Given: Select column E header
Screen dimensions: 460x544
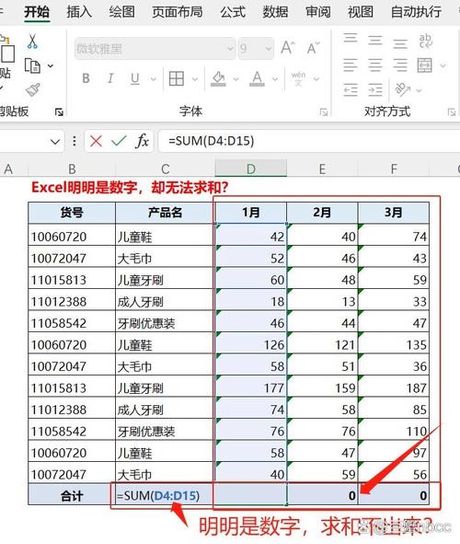Looking at the screenshot, I should pos(322,169).
